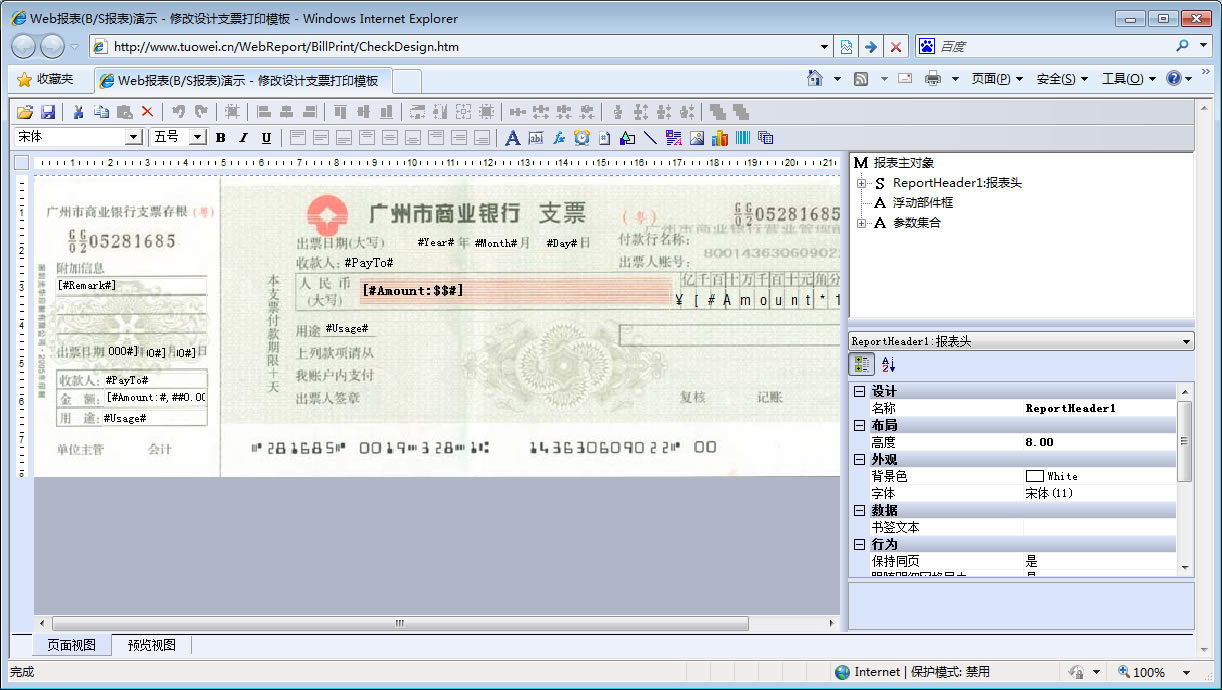Click the scissors Cut icon
The width and height of the screenshot is (1222, 690).
click(x=78, y=112)
